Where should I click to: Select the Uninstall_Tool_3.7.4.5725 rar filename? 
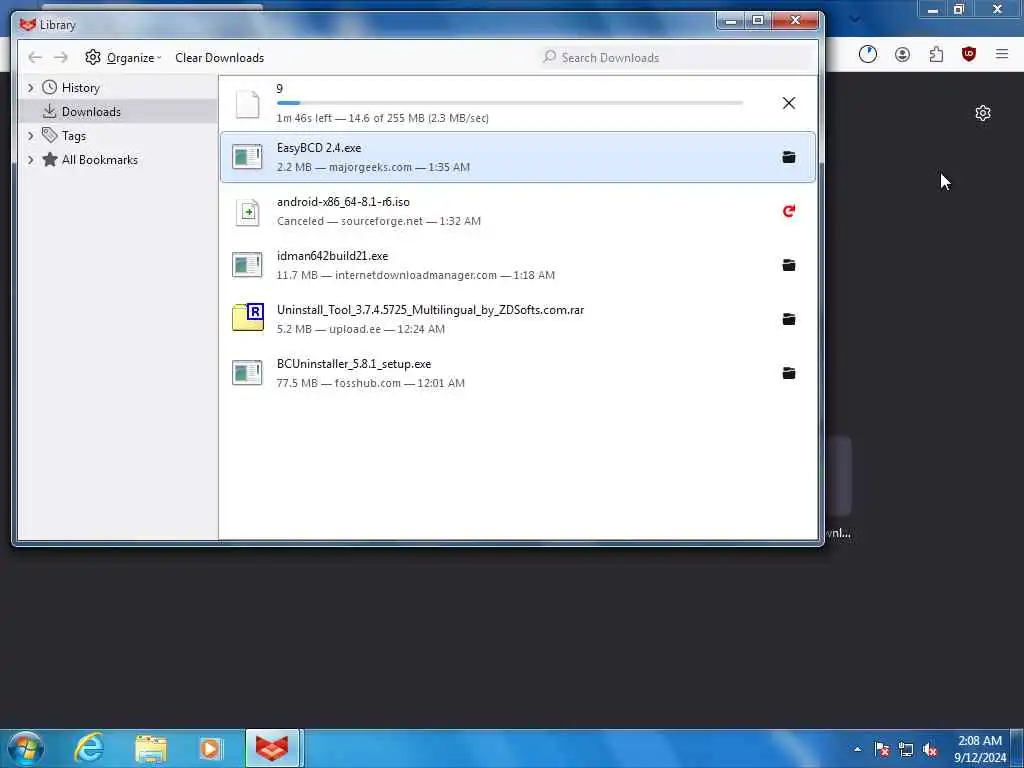[430, 310]
